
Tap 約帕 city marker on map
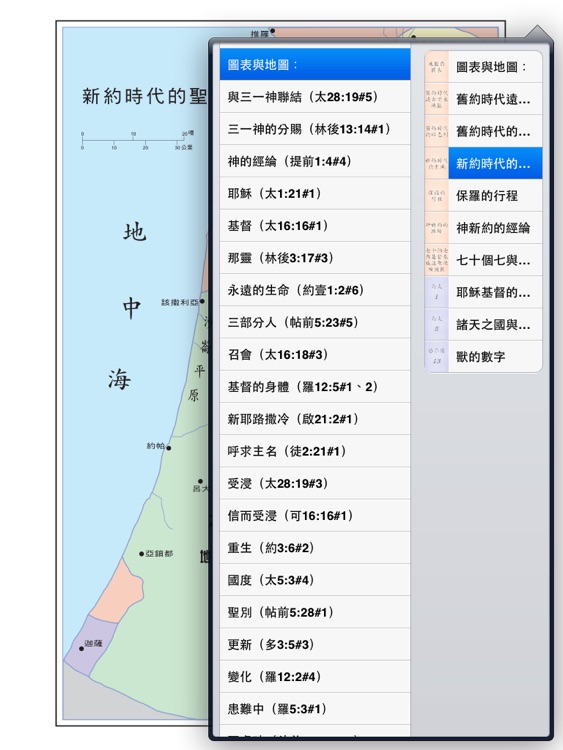(168, 448)
